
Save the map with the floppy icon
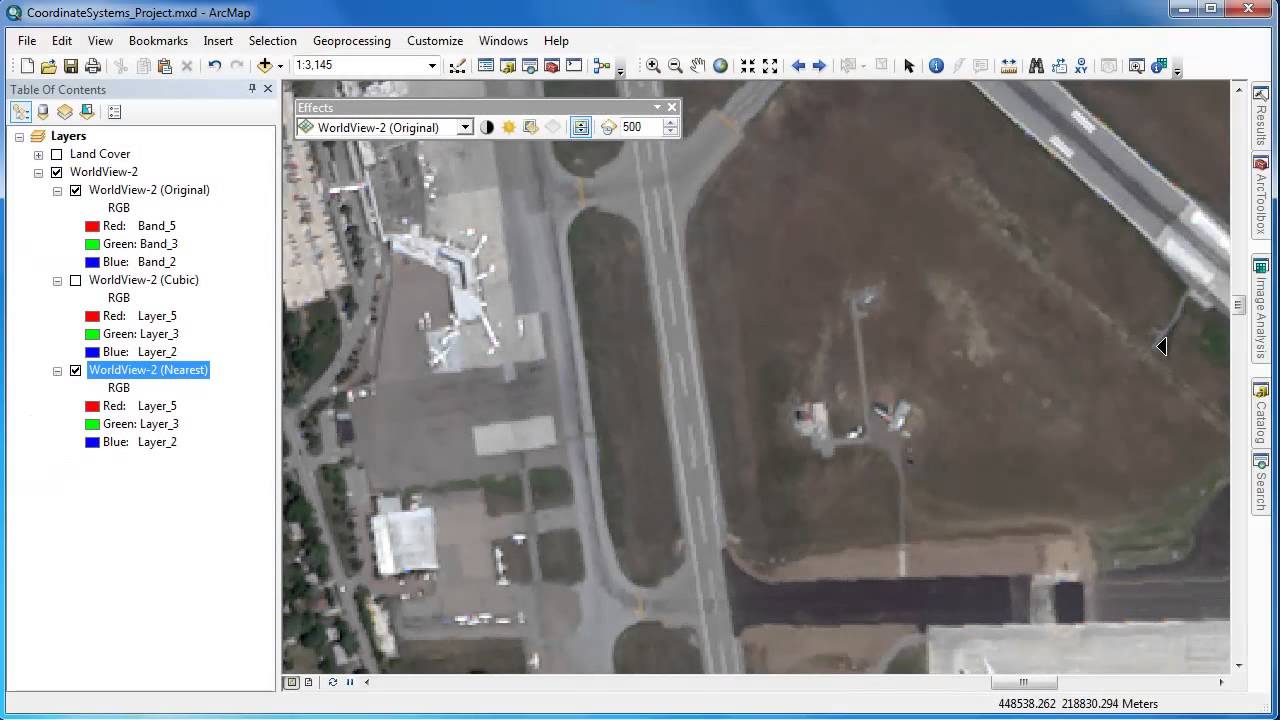click(71, 66)
